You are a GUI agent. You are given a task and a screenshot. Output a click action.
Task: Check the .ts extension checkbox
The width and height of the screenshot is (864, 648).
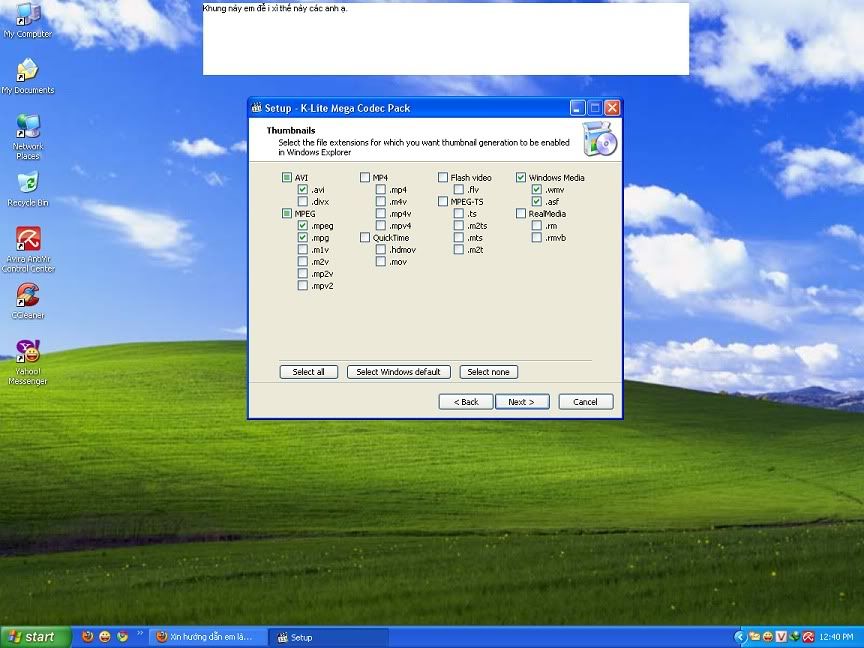point(459,213)
